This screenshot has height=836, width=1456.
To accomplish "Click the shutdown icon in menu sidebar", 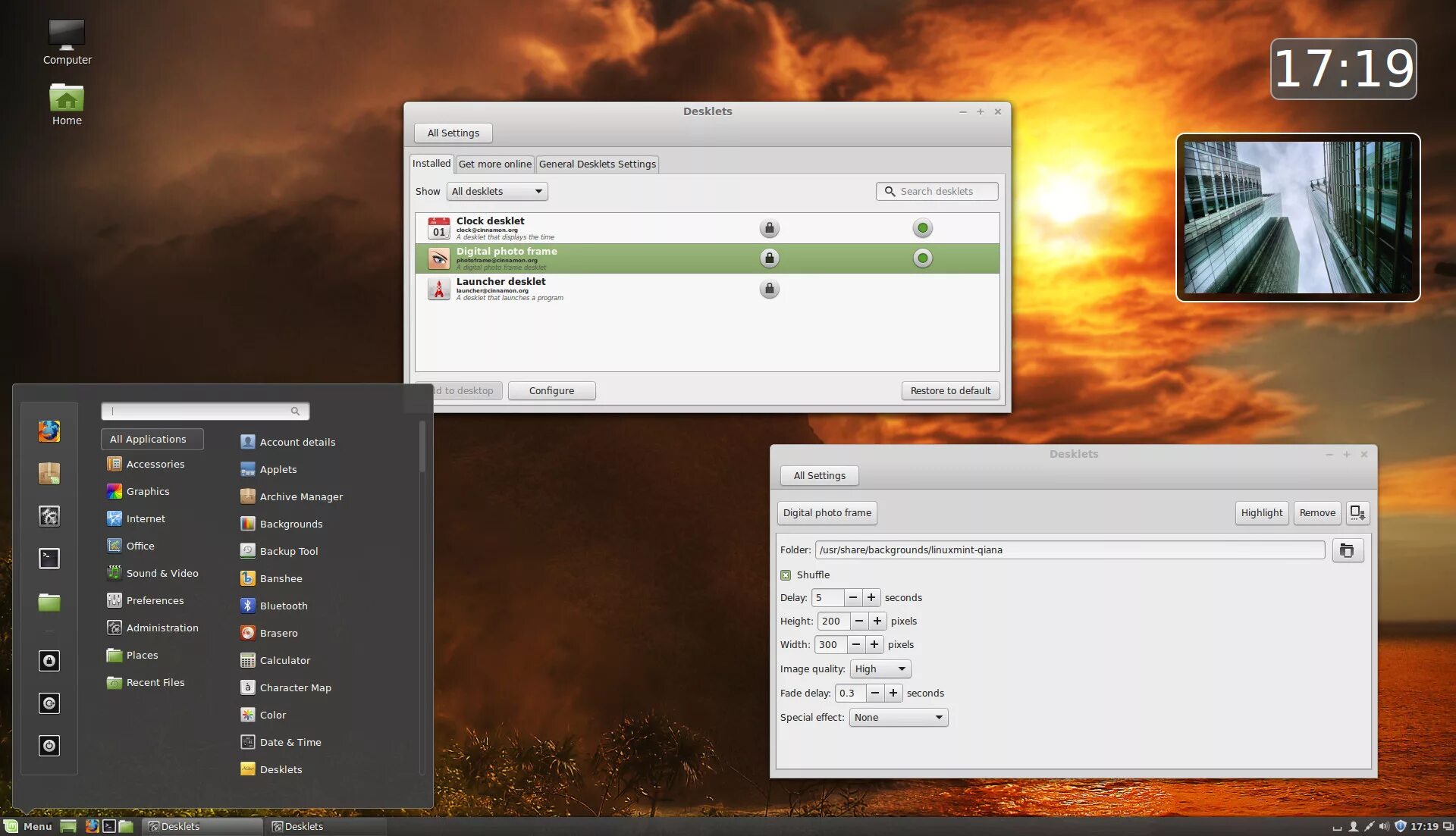I will (x=49, y=746).
